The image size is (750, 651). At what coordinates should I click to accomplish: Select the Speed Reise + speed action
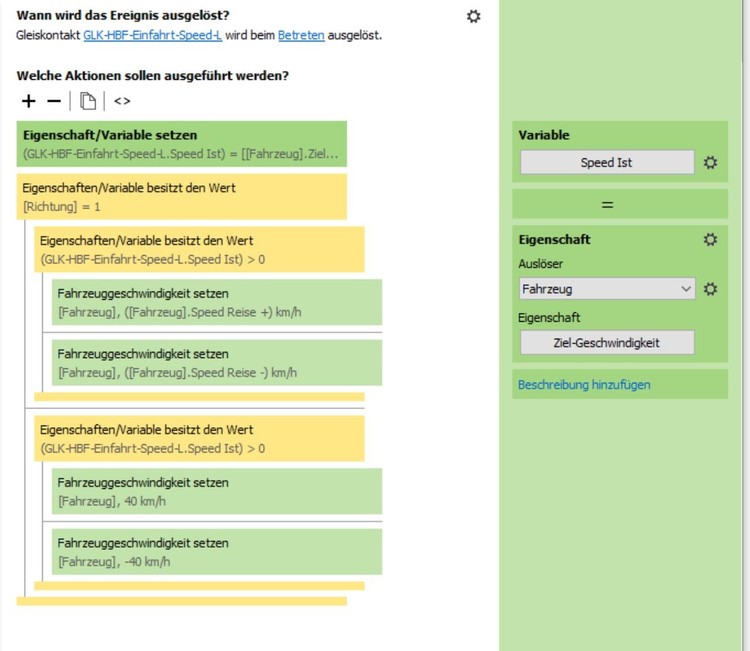click(x=217, y=302)
